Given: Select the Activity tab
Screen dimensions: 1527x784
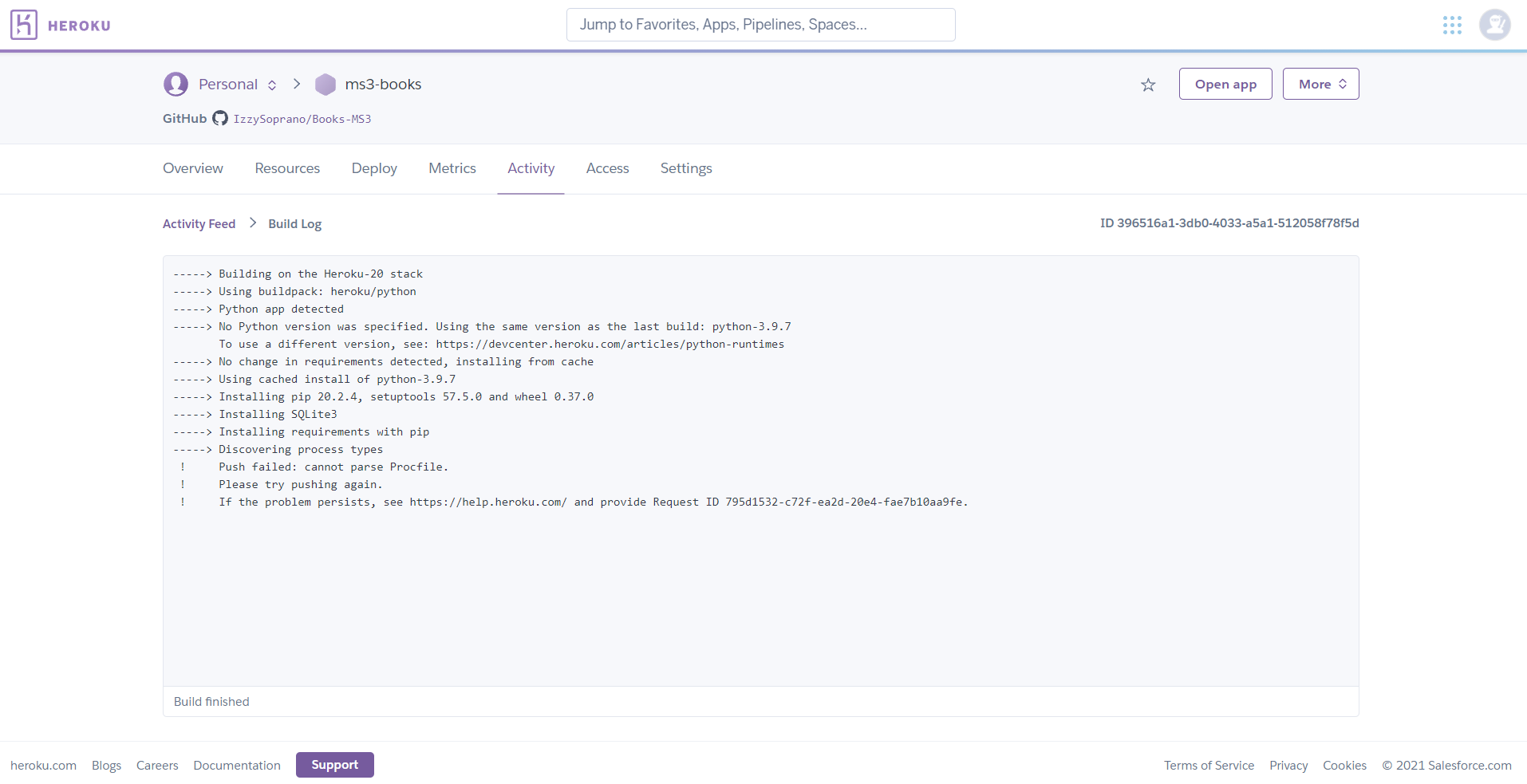Looking at the screenshot, I should pos(531,168).
